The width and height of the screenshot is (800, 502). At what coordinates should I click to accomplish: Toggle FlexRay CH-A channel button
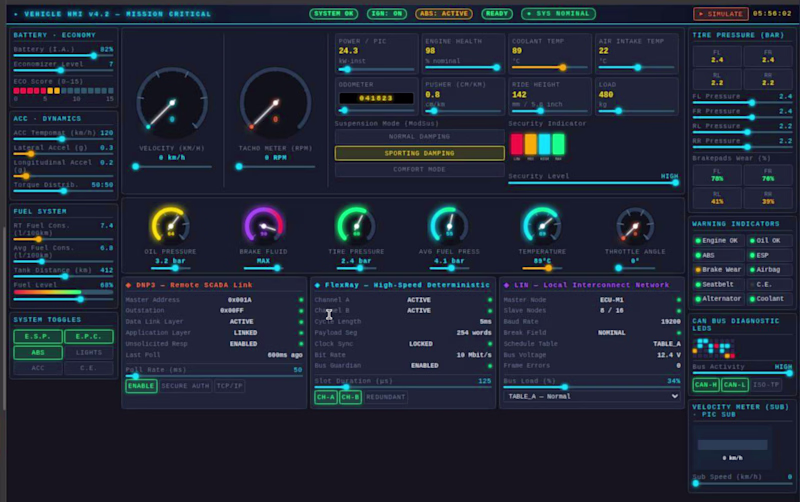(326, 397)
